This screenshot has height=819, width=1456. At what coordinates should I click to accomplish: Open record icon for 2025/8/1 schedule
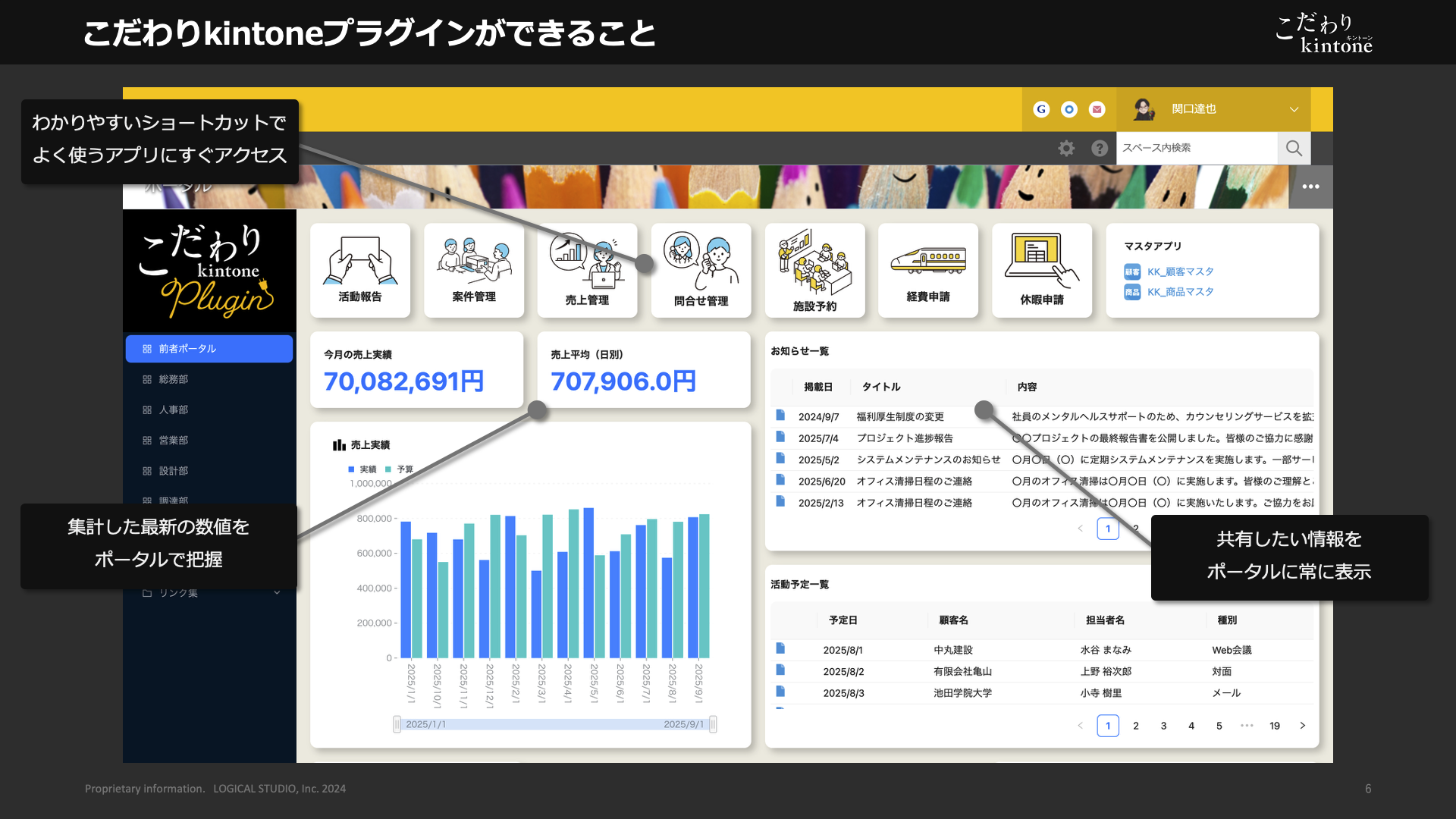[x=780, y=648]
